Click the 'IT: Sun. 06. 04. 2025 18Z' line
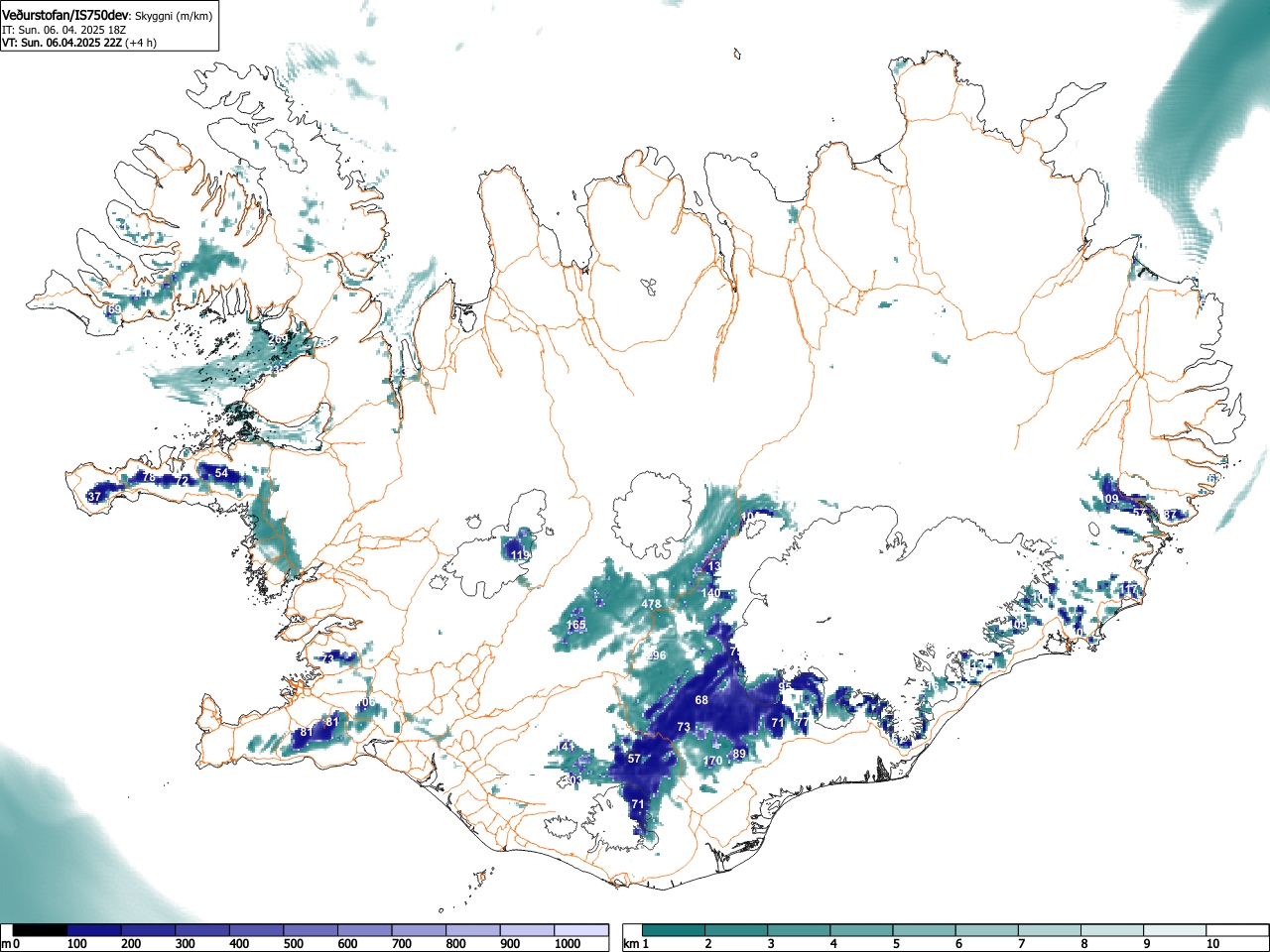 (x=63, y=30)
